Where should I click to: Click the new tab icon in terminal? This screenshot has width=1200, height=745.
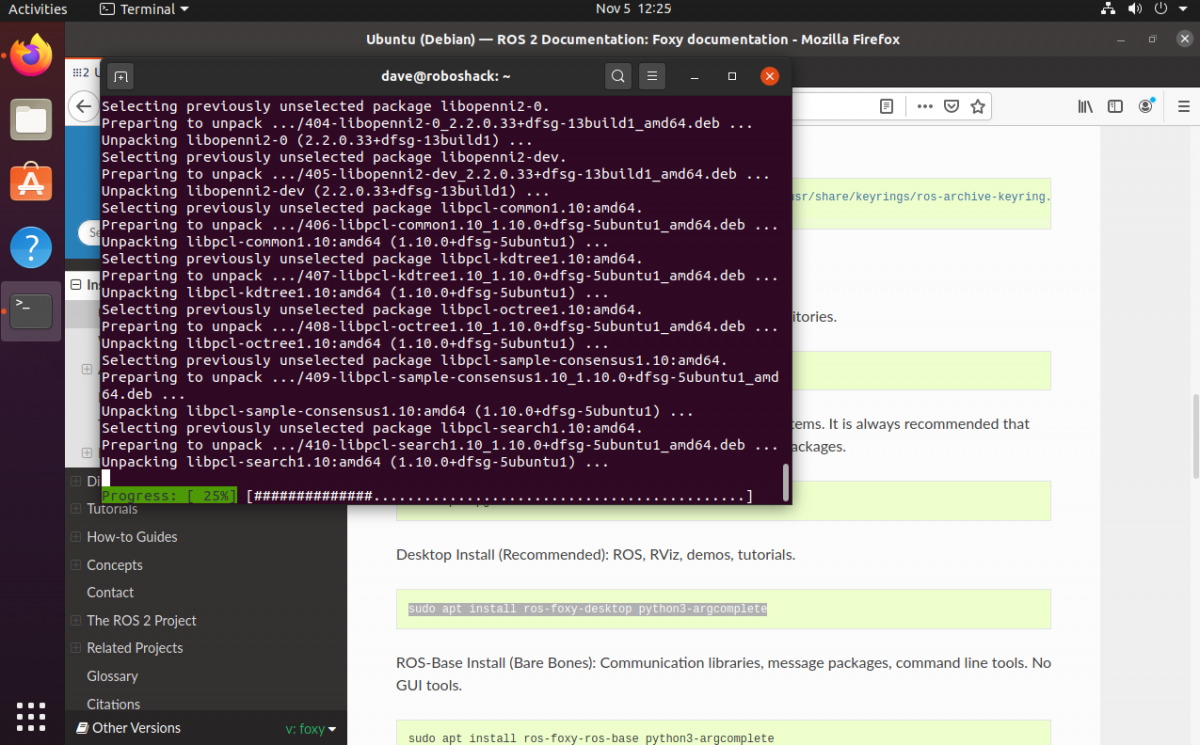[120, 76]
